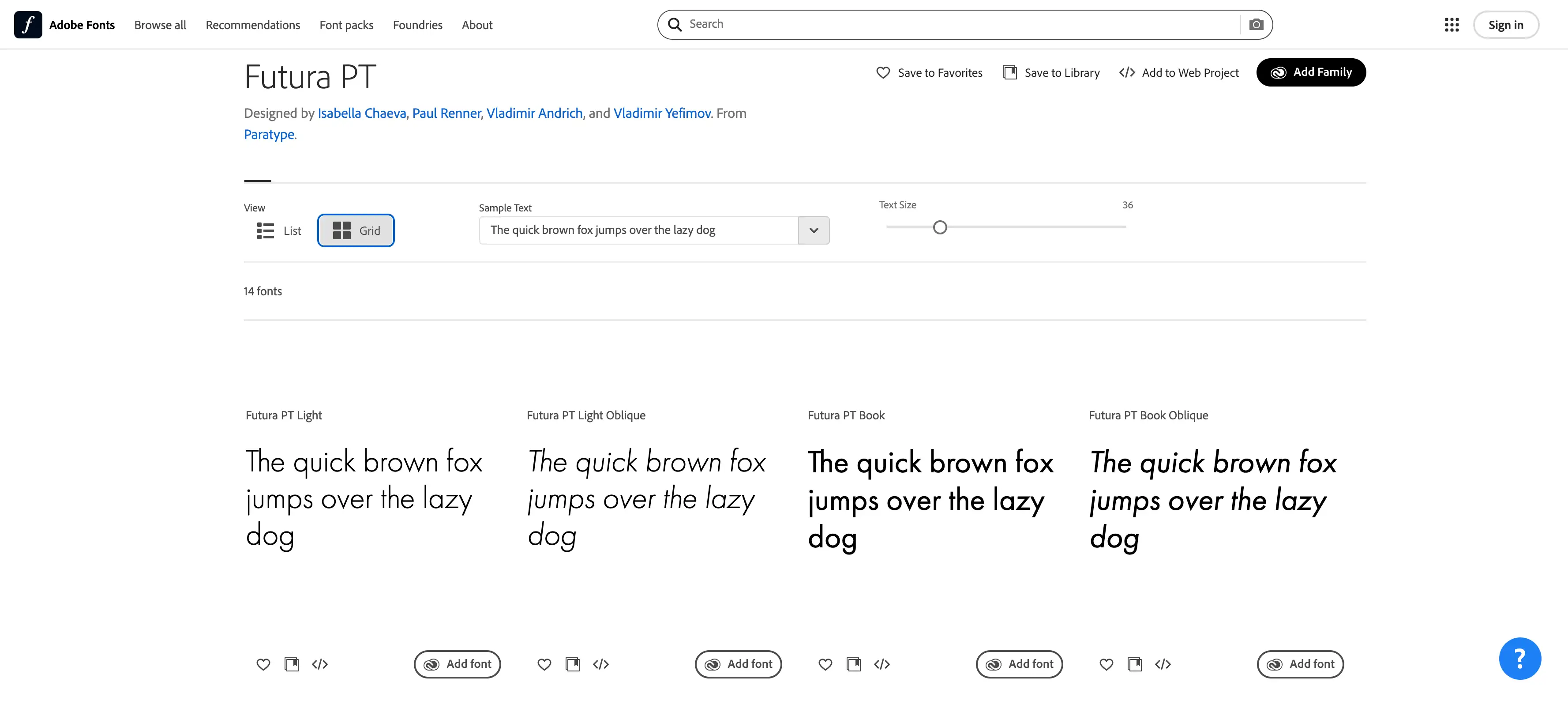Open Foundries page
The width and height of the screenshot is (1568, 701).
tap(417, 25)
